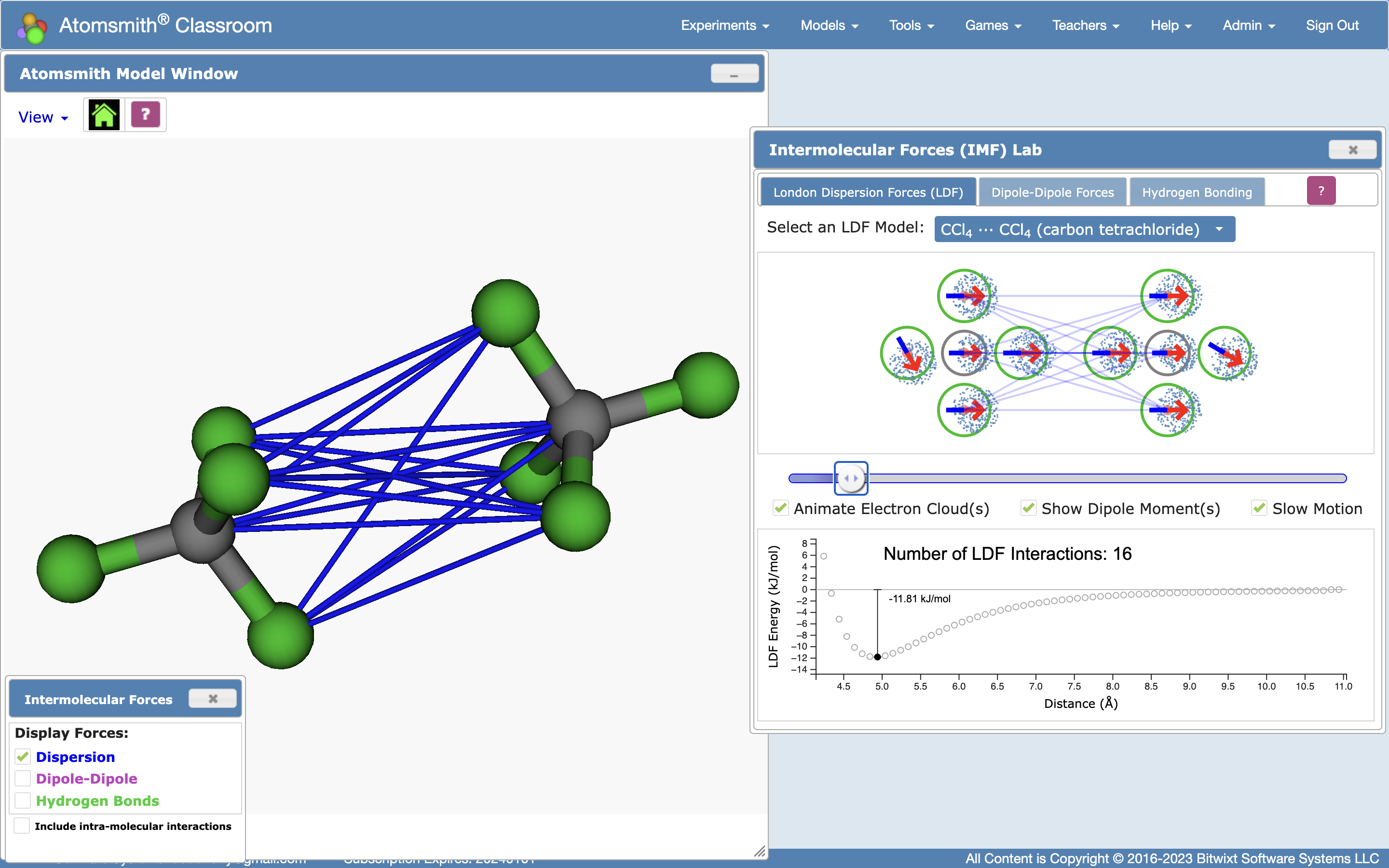The height and width of the screenshot is (868, 1389).
Task: Click the model window resize grip
Action: tap(759, 851)
